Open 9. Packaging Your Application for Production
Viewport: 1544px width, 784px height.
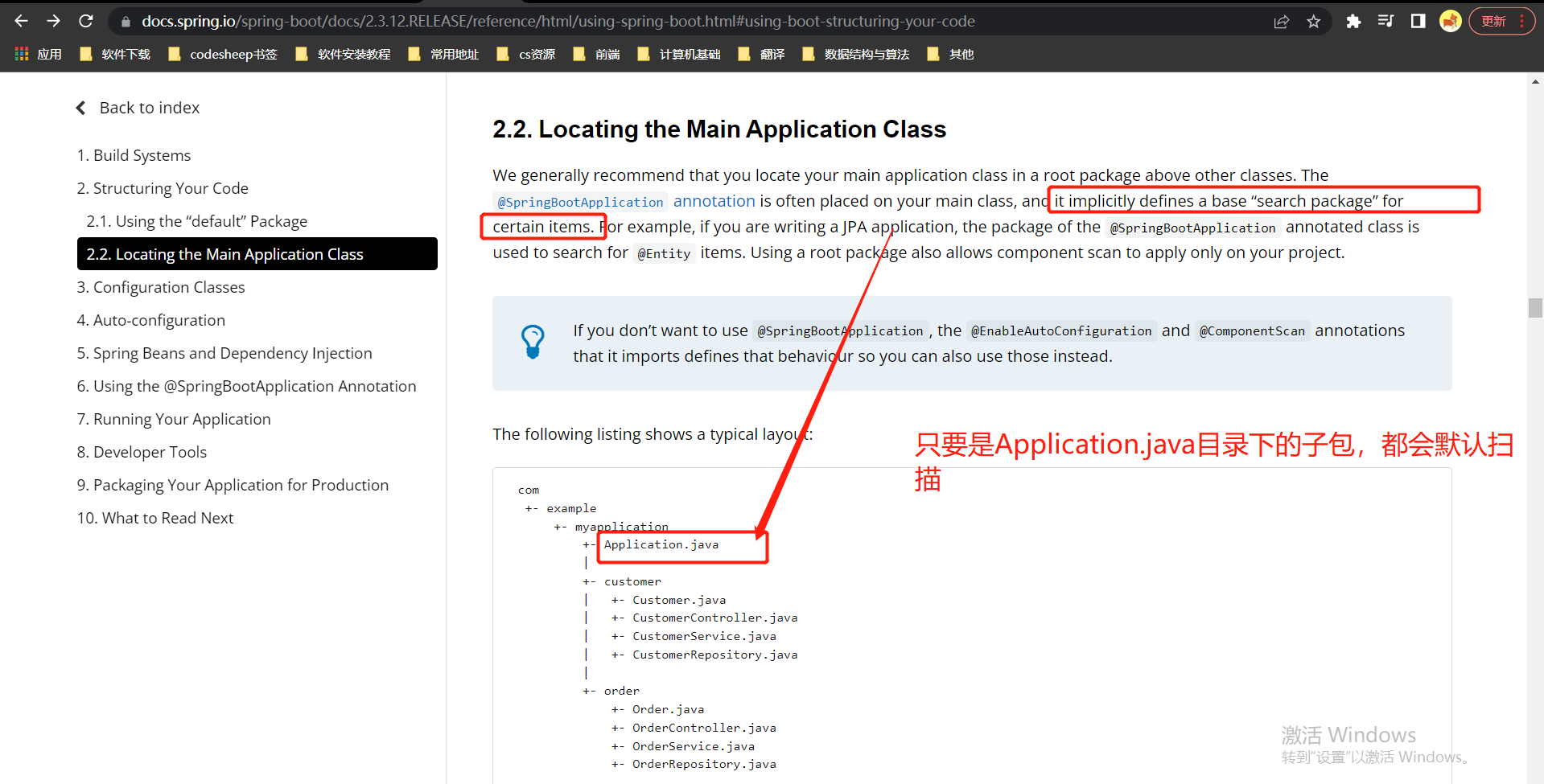(233, 485)
